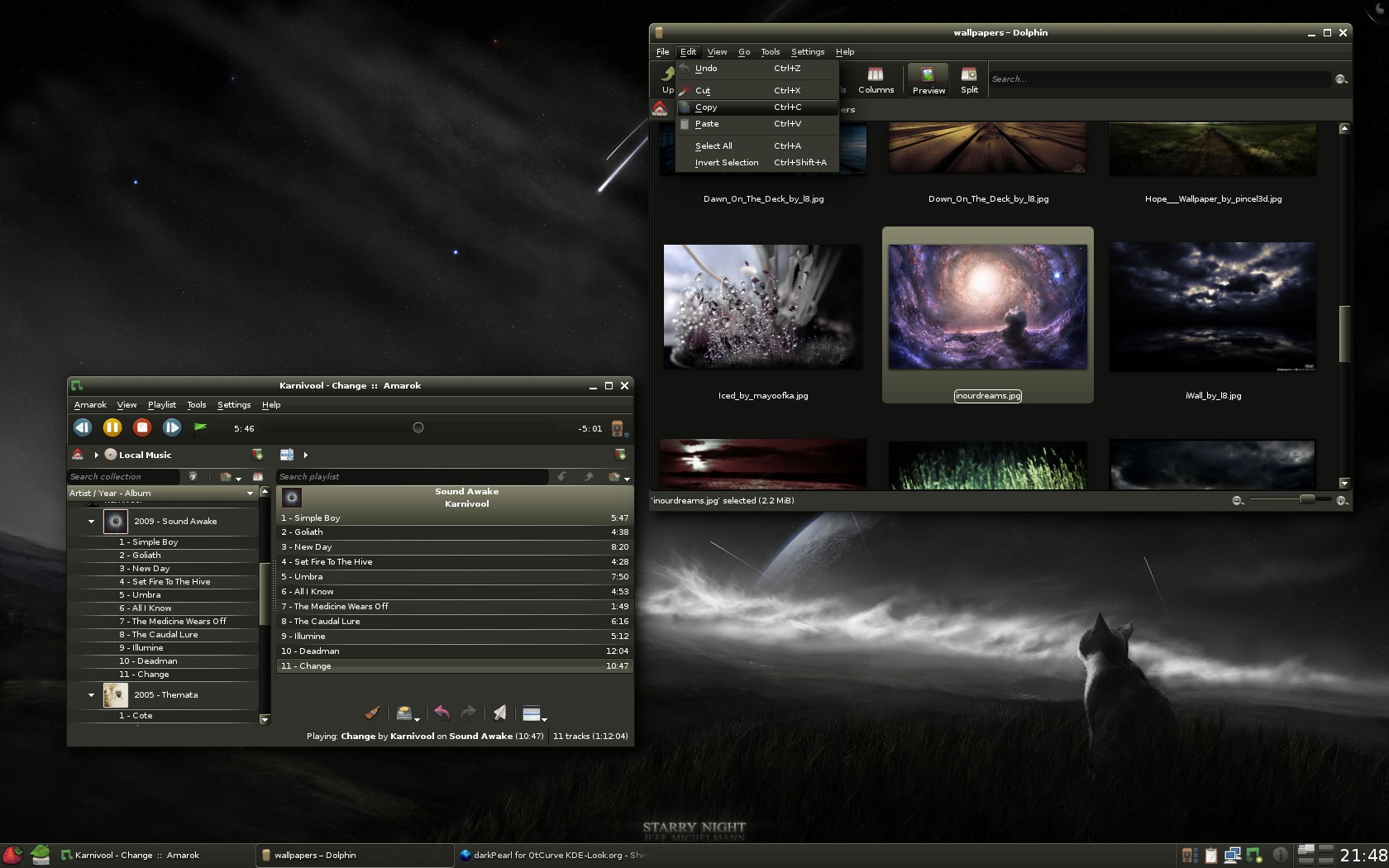The image size is (1389, 868).
Task: Click the network monitor tray icon
Action: (1232, 856)
